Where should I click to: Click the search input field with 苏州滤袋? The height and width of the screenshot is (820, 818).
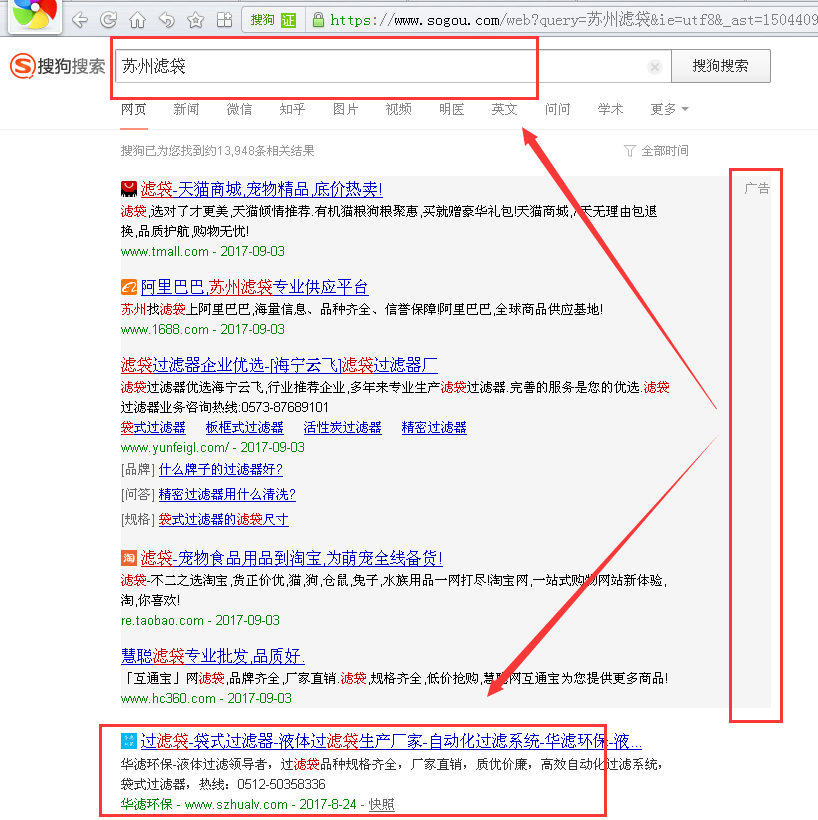click(380, 67)
